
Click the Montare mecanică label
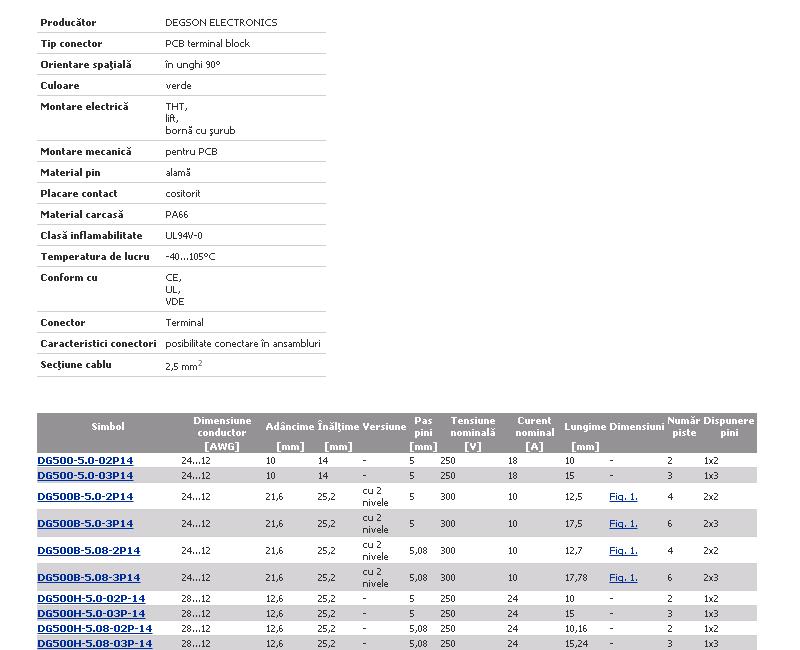point(86,152)
